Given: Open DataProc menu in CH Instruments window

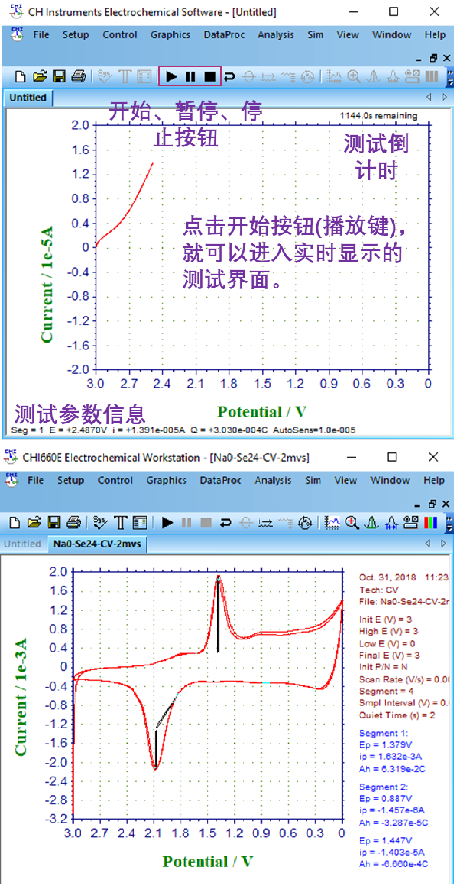Looking at the screenshot, I should (x=224, y=34).
